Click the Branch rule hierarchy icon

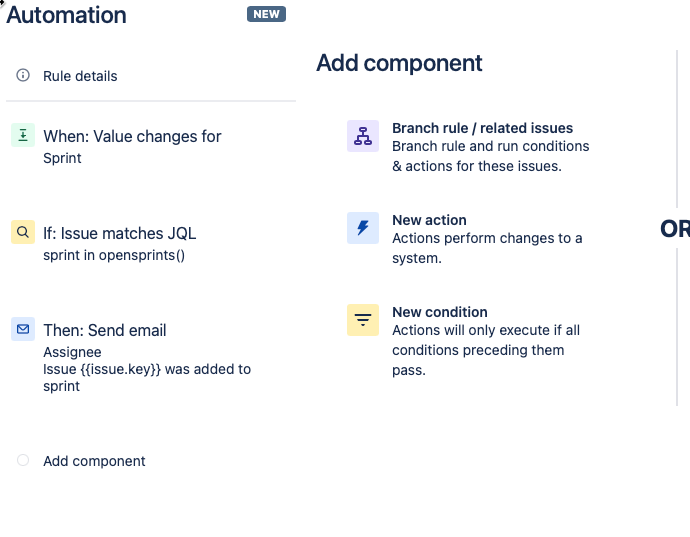(x=363, y=136)
